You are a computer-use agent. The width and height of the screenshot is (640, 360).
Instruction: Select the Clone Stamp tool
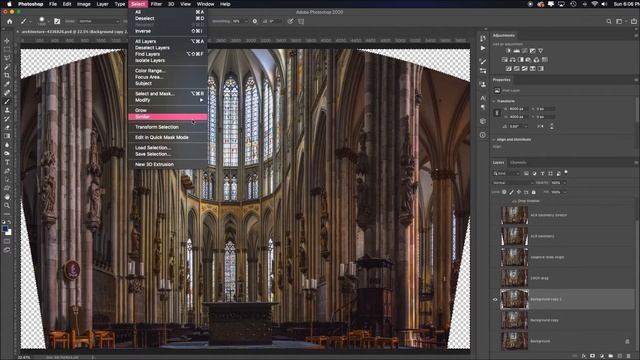pos(7,110)
